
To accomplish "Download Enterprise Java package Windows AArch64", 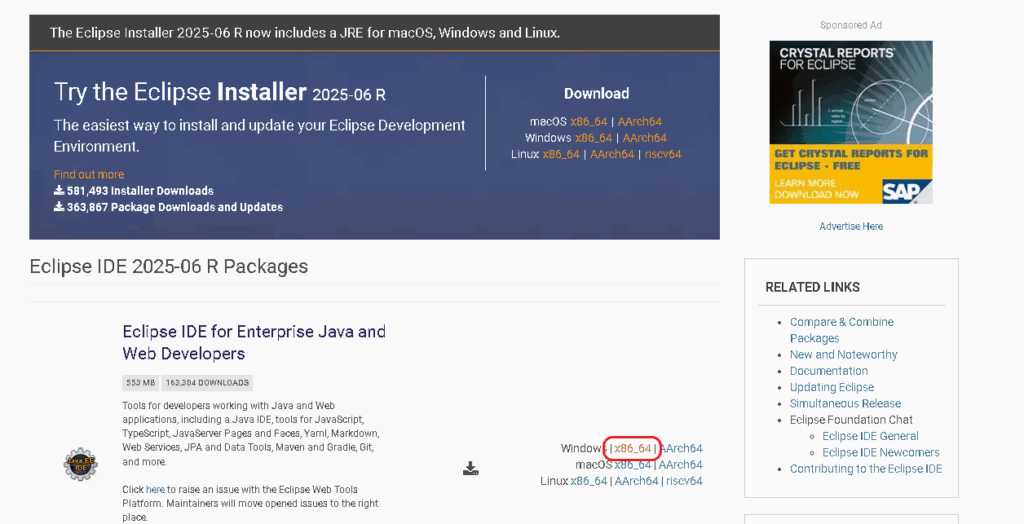I will [x=680, y=448].
